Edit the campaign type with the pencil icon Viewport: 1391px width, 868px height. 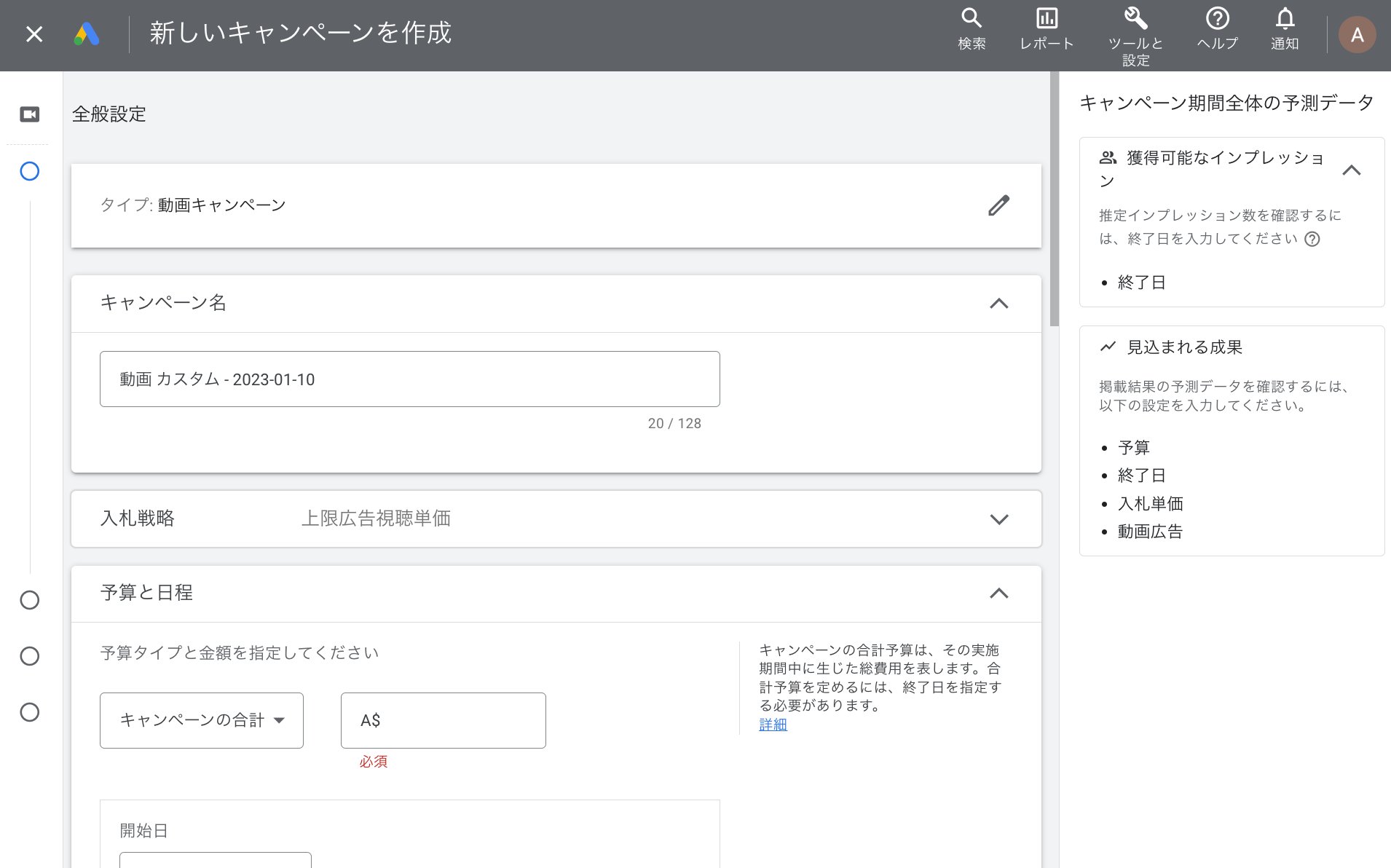click(x=1000, y=205)
